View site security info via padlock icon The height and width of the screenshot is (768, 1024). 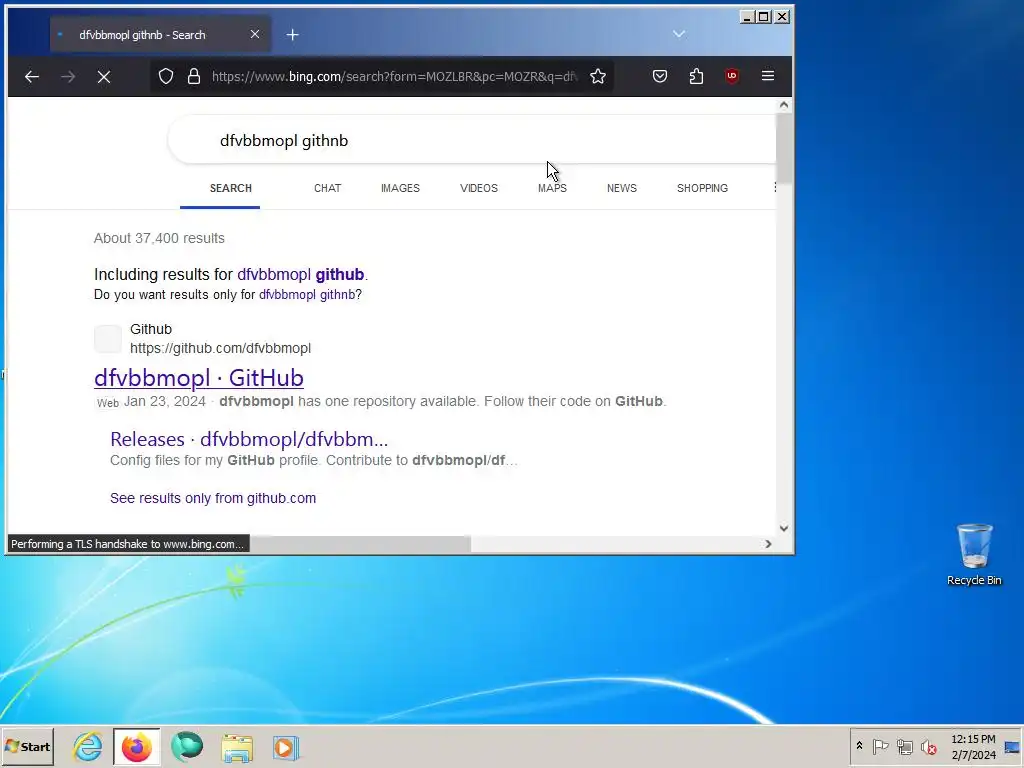click(194, 76)
